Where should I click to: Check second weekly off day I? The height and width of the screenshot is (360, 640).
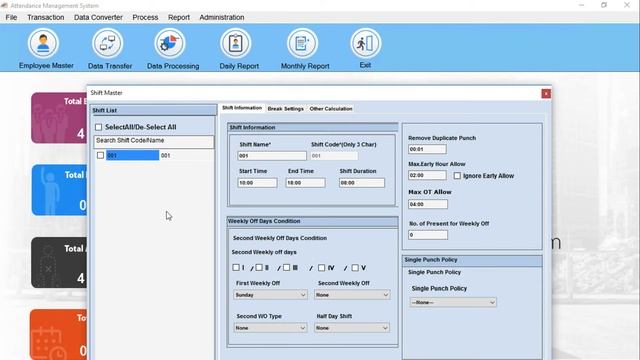[x=236, y=268]
